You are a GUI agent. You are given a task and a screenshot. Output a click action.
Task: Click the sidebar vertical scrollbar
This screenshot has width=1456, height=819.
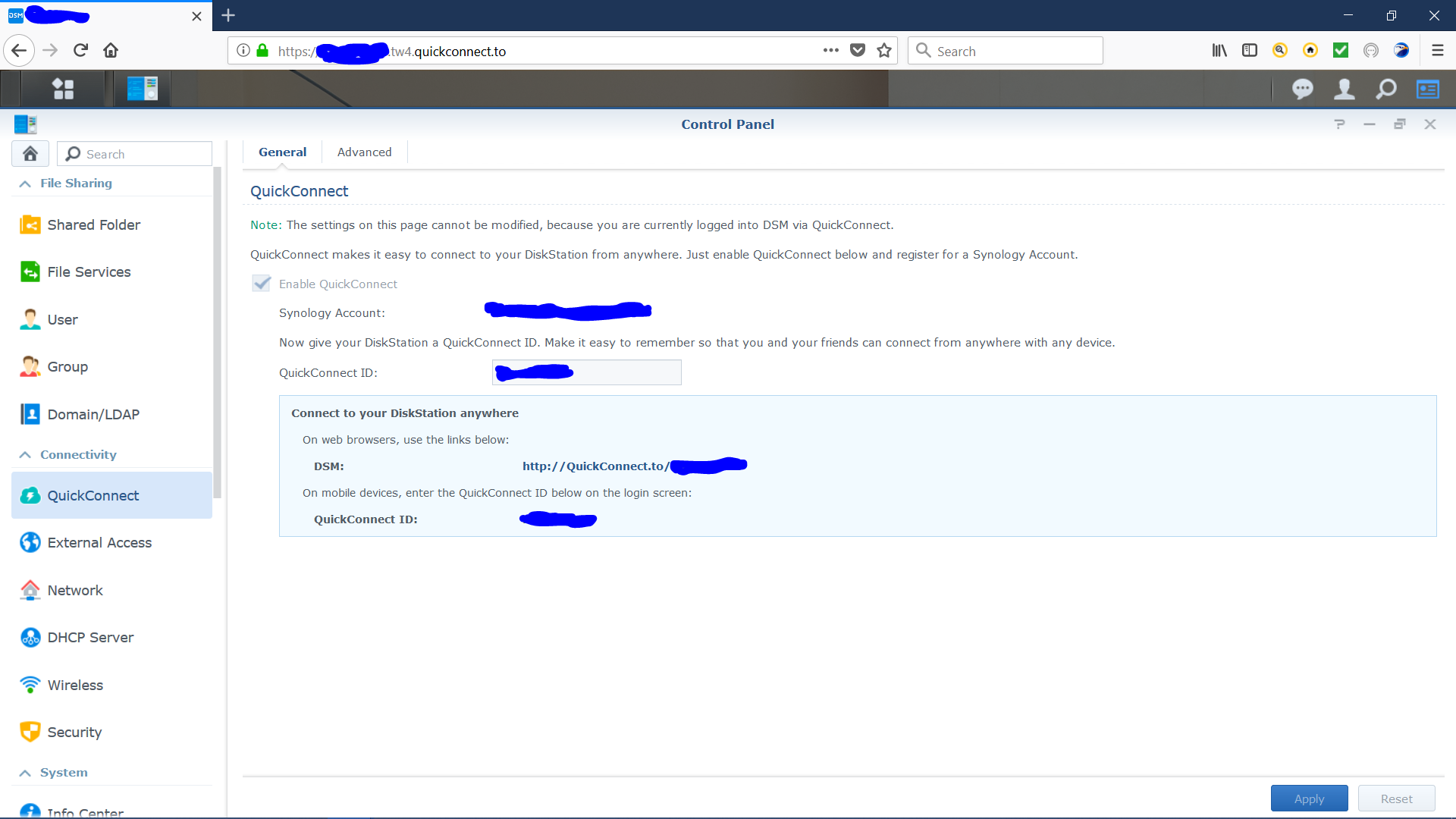218,332
